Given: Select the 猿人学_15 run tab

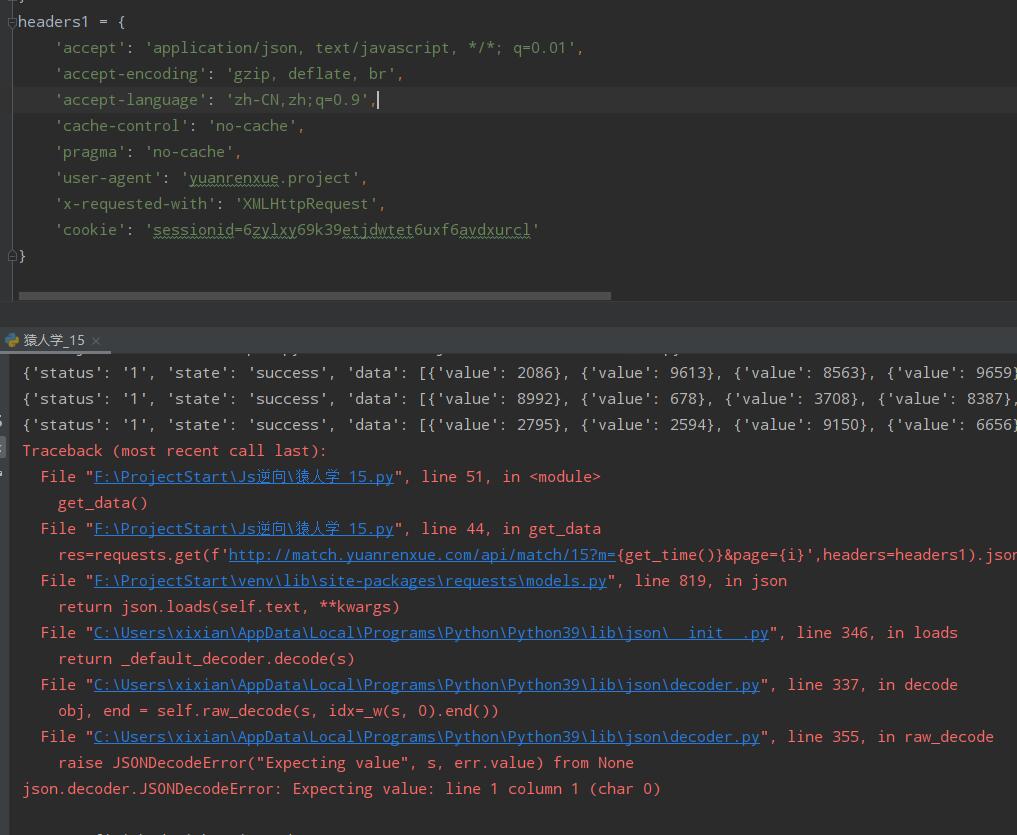Looking at the screenshot, I should click(x=54, y=341).
